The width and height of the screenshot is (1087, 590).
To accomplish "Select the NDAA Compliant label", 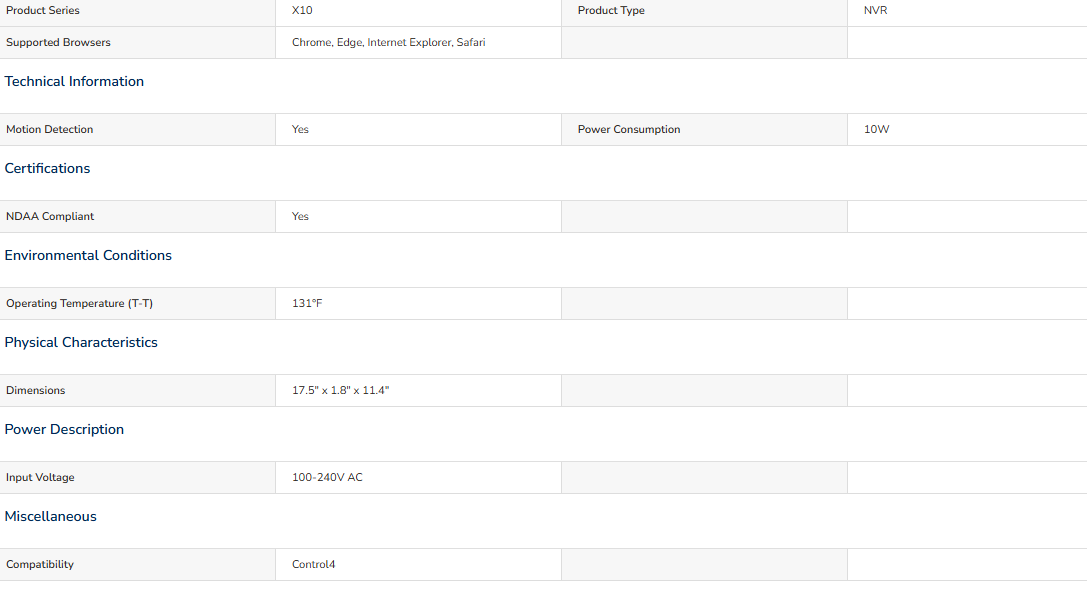I will (50, 216).
